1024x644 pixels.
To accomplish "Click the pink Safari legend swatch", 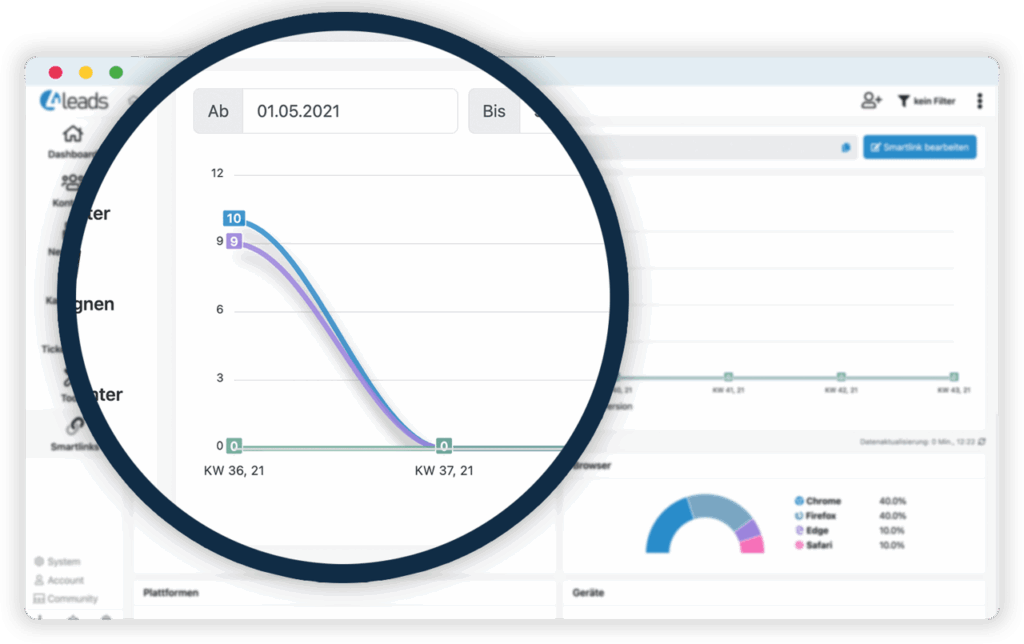I will pyautogui.click(x=799, y=545).
